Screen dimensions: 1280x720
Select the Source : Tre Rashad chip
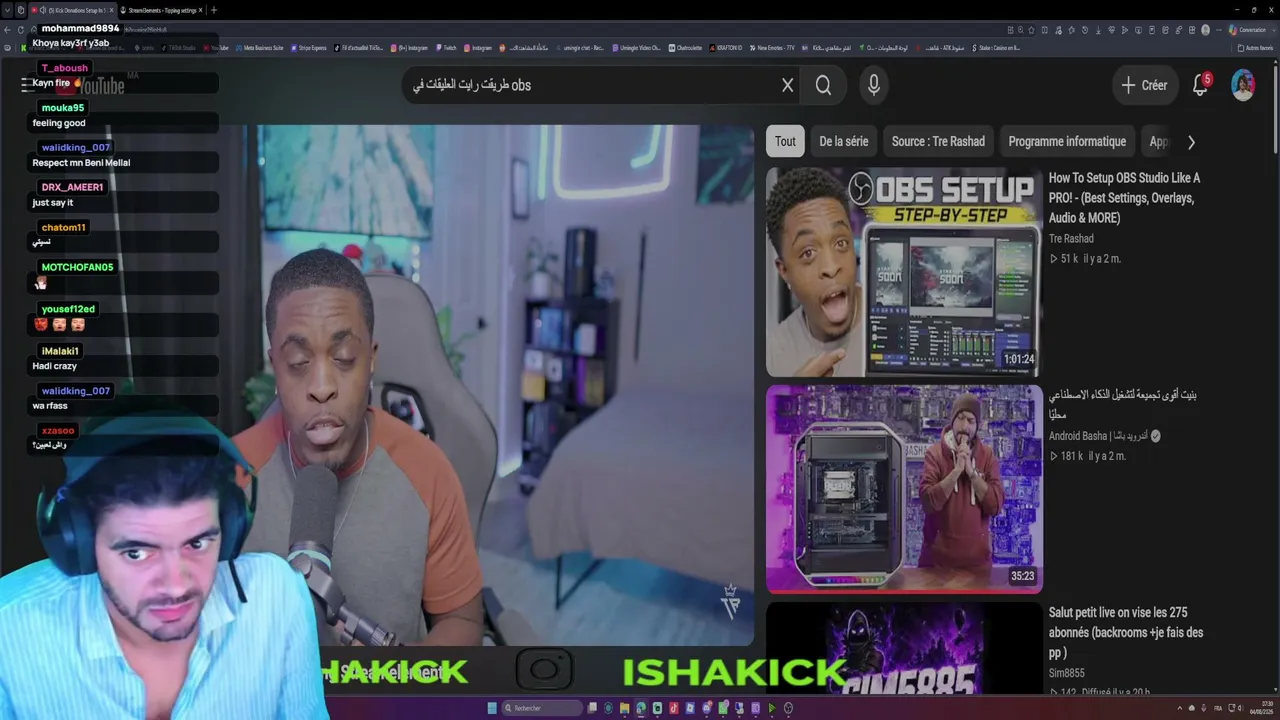pos(938,141)
